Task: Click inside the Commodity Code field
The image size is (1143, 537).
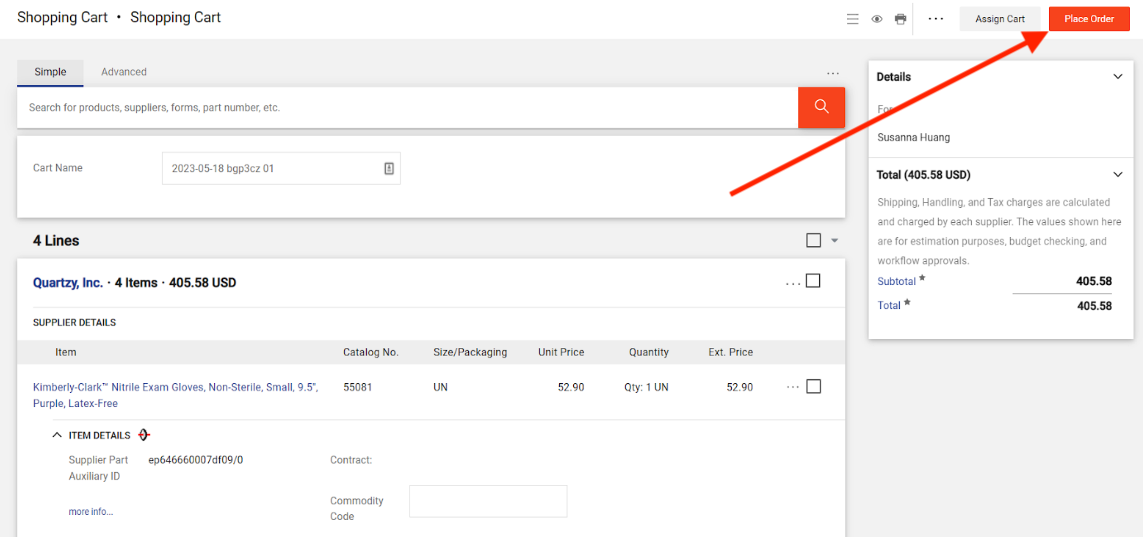Action: pyautogui.click(x=488, y=501)
